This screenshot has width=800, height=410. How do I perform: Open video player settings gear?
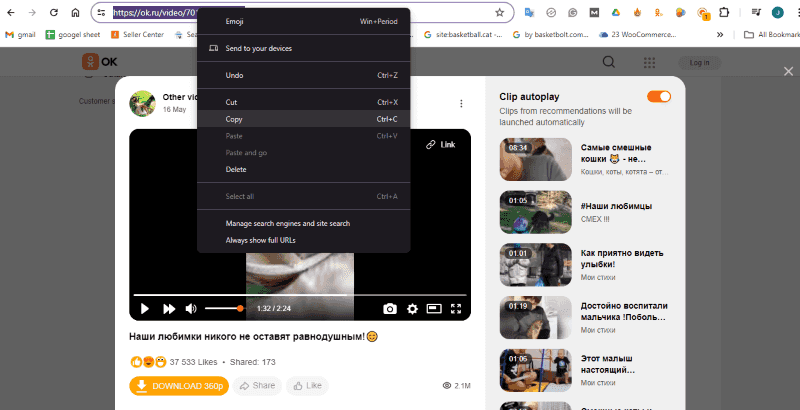click(x=412, y=309)
